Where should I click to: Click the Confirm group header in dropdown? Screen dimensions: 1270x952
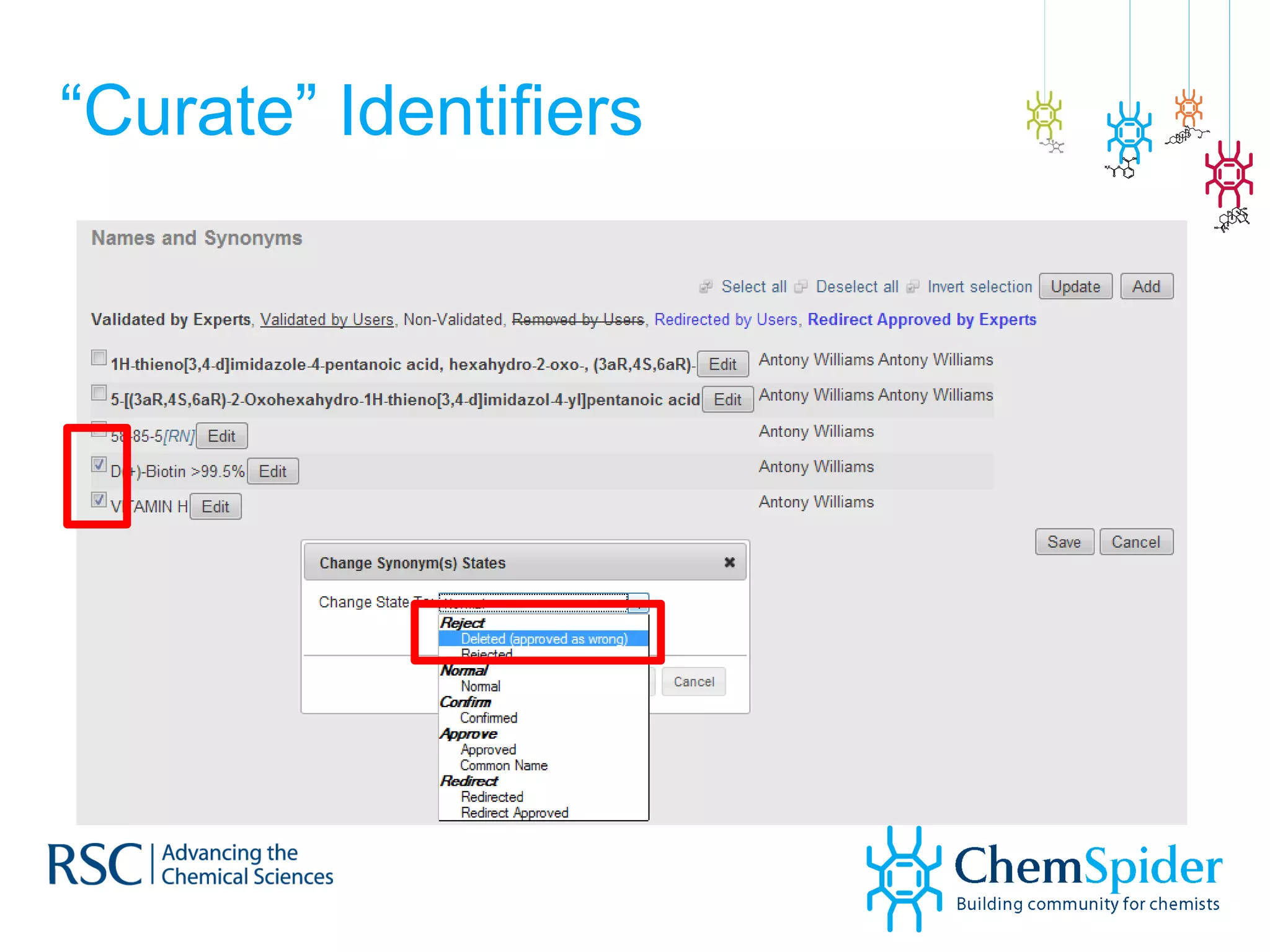(466, 702)
